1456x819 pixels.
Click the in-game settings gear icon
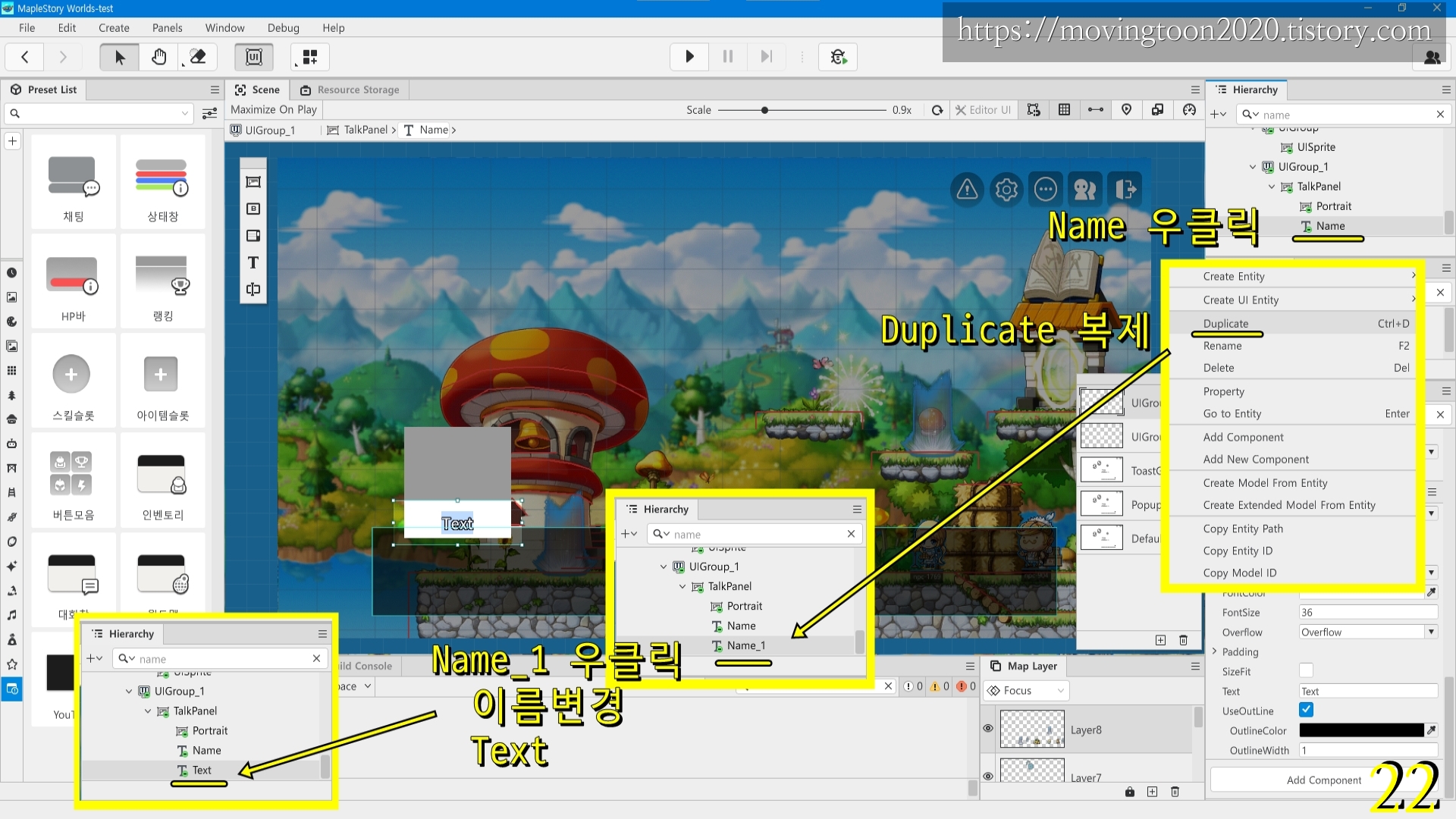(1006, 189)
